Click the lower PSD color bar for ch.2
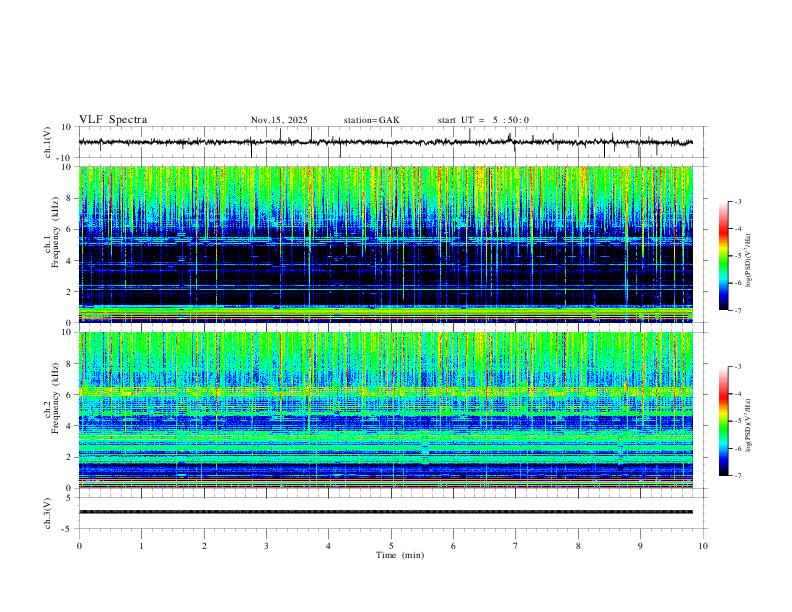The image size is (792, 612). click(x=724, y=421)
